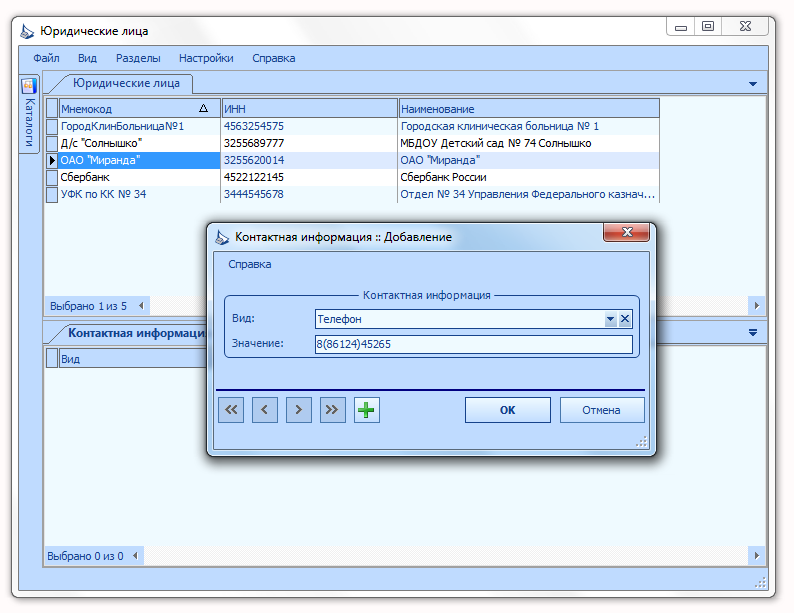Image resolution: width=794 pixels, height=613 pixels.
Task: Click the Выбрано 1 из 5 status text
Action: tap(88, 306)
